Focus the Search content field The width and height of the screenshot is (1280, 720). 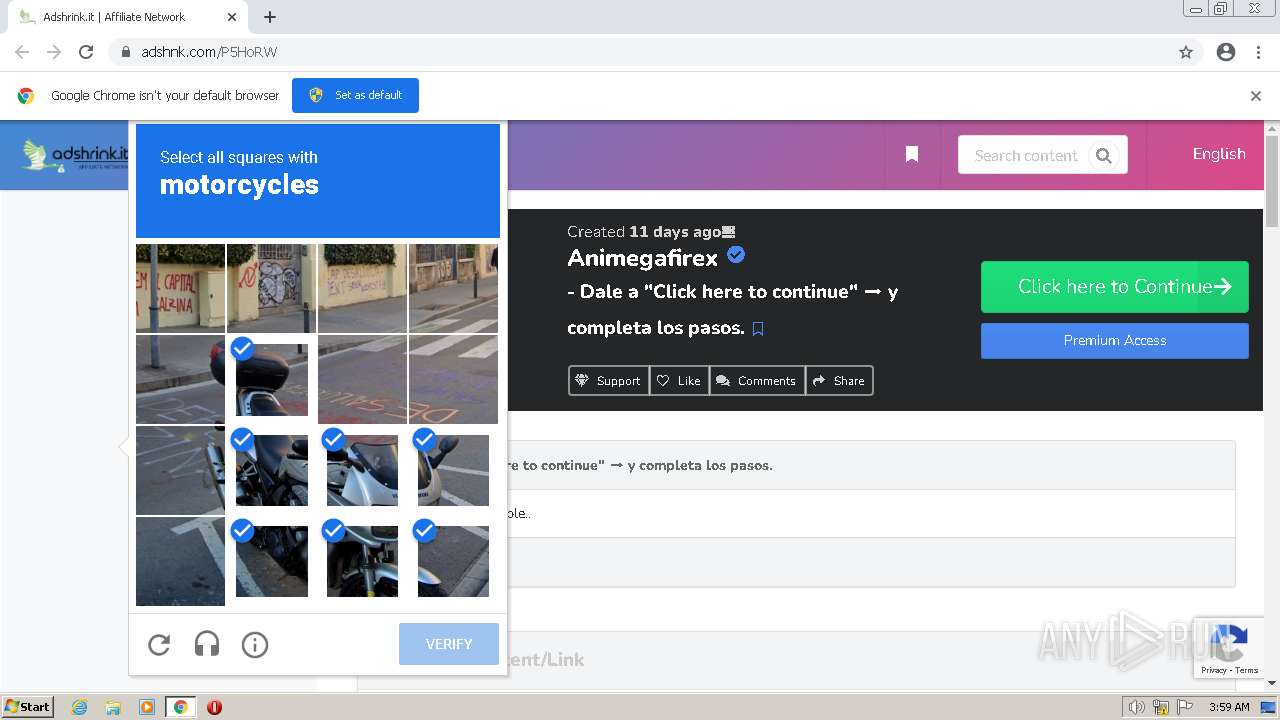(1025, 155)
